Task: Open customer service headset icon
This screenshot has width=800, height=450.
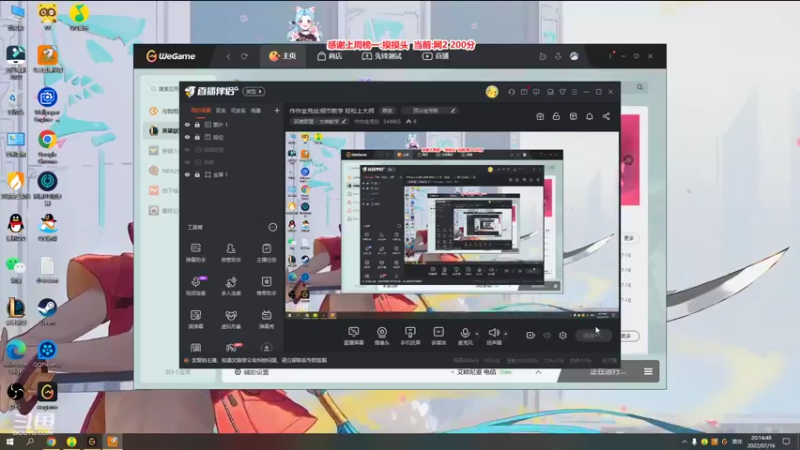Action: [511, 92]
